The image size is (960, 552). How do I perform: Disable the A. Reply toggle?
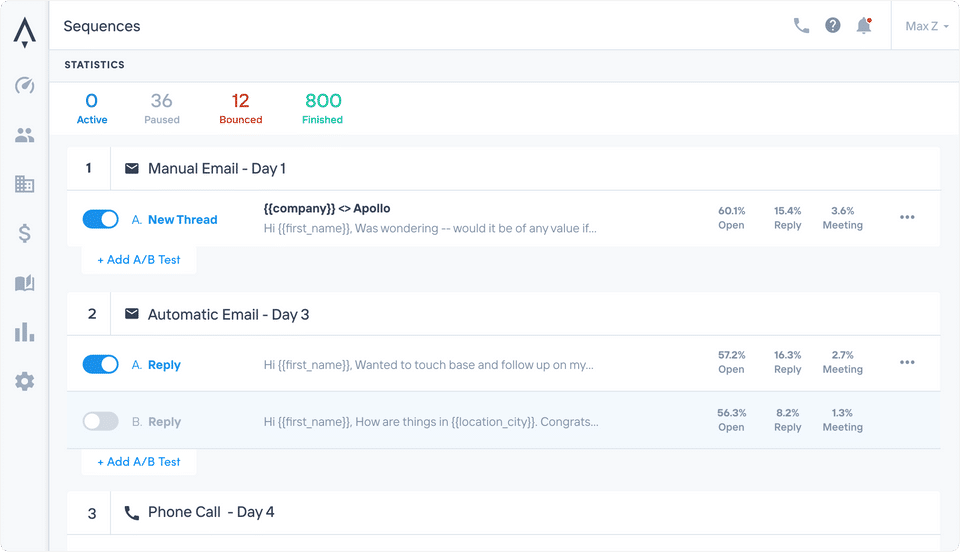click(x=100, y=365)
